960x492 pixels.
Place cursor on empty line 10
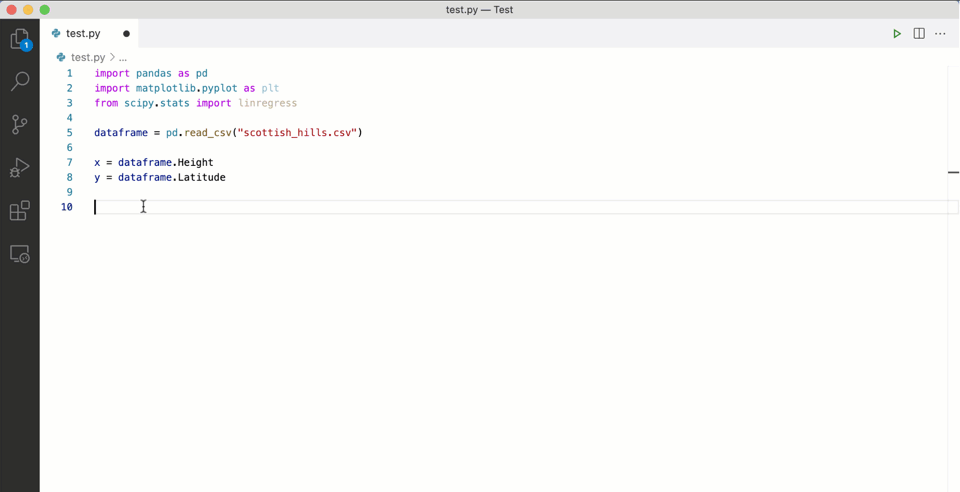pos(300,207)
